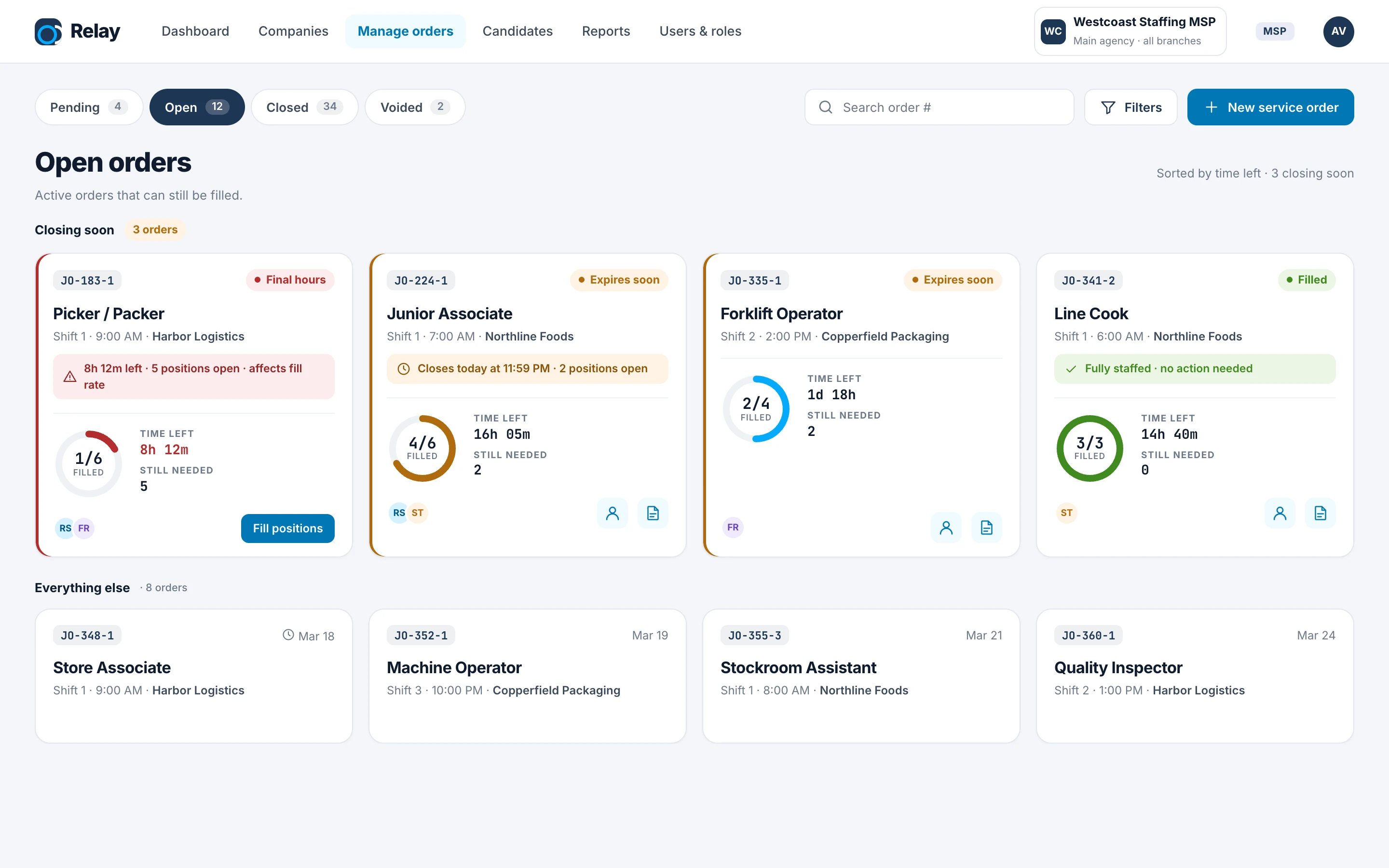Viewport: 1389px width, 868px height.
Task: Click the clock icon beside Mar 18
Action: [288, 635]
